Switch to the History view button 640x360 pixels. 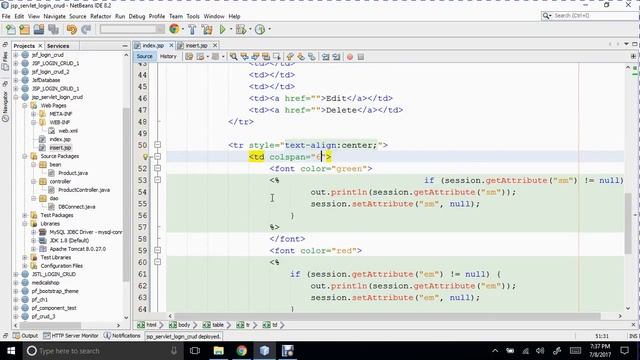168,56
